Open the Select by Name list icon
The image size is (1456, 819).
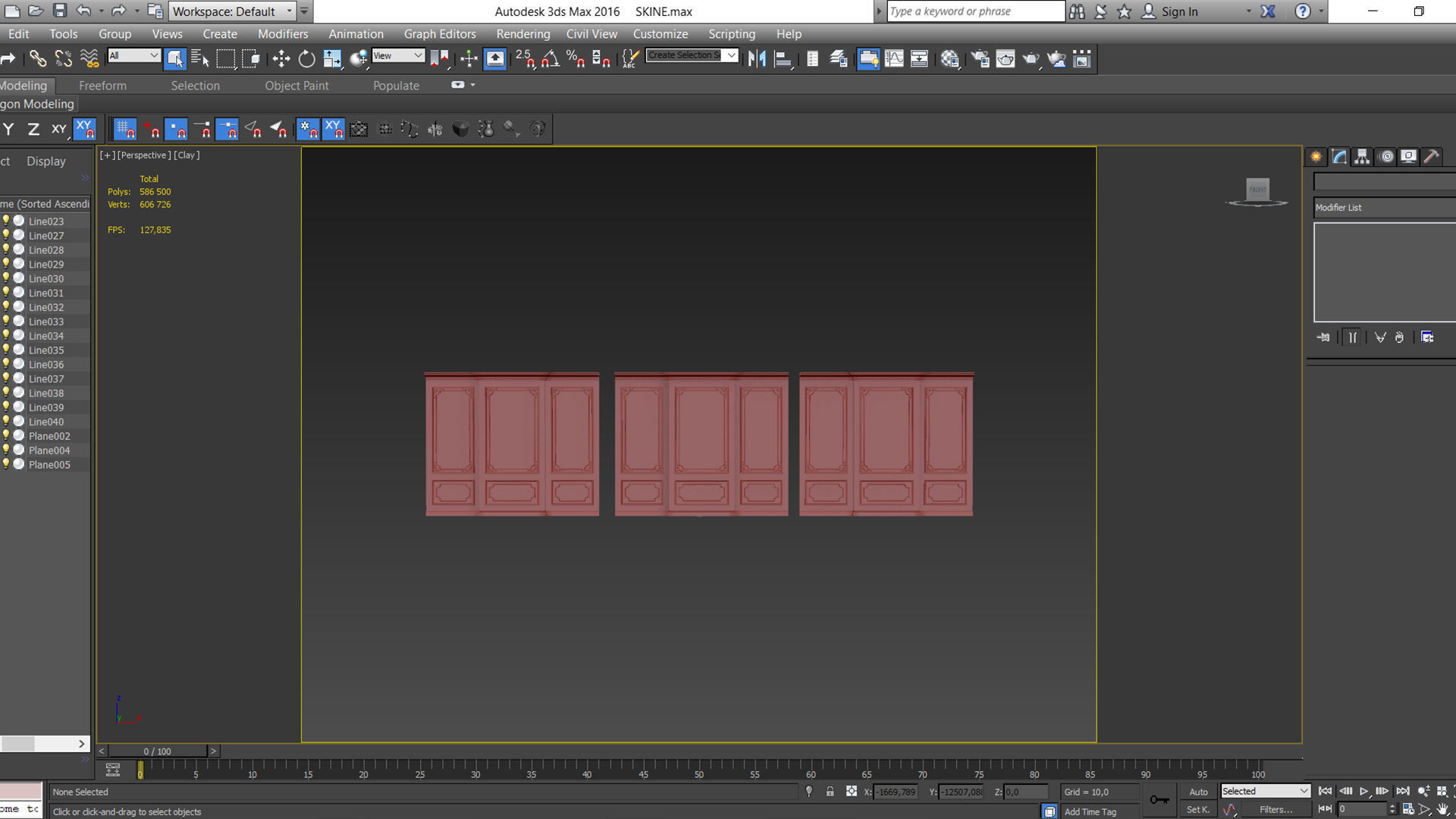click(200, 58)
